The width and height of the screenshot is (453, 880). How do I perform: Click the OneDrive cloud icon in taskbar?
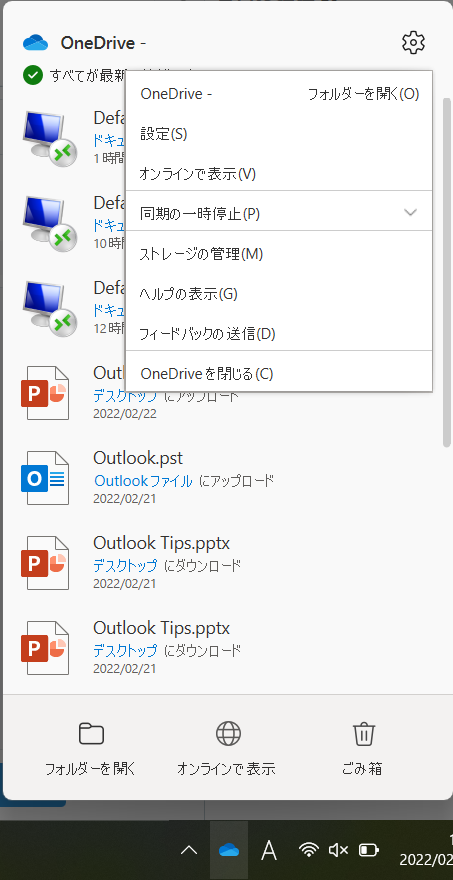click(x=229, y=850)
